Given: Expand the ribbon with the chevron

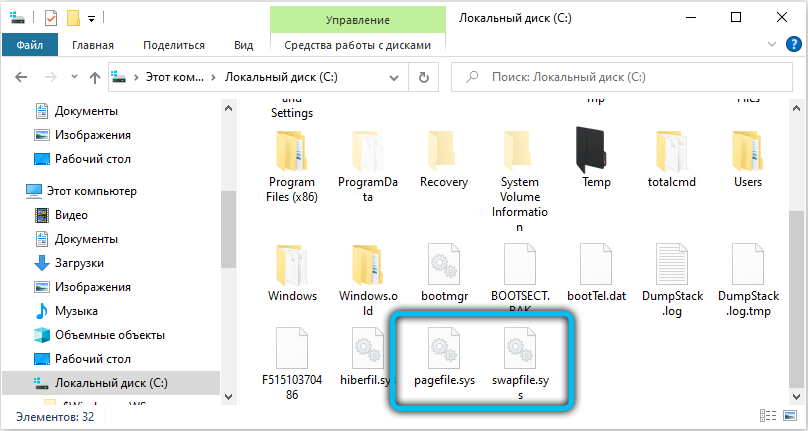Looking at the screenshot, I should coord(772,44).
